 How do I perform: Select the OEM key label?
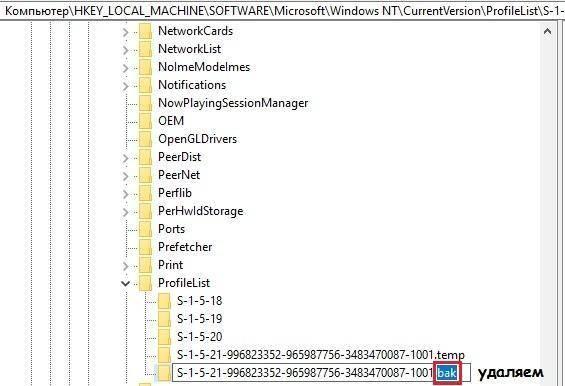point(171,121)
